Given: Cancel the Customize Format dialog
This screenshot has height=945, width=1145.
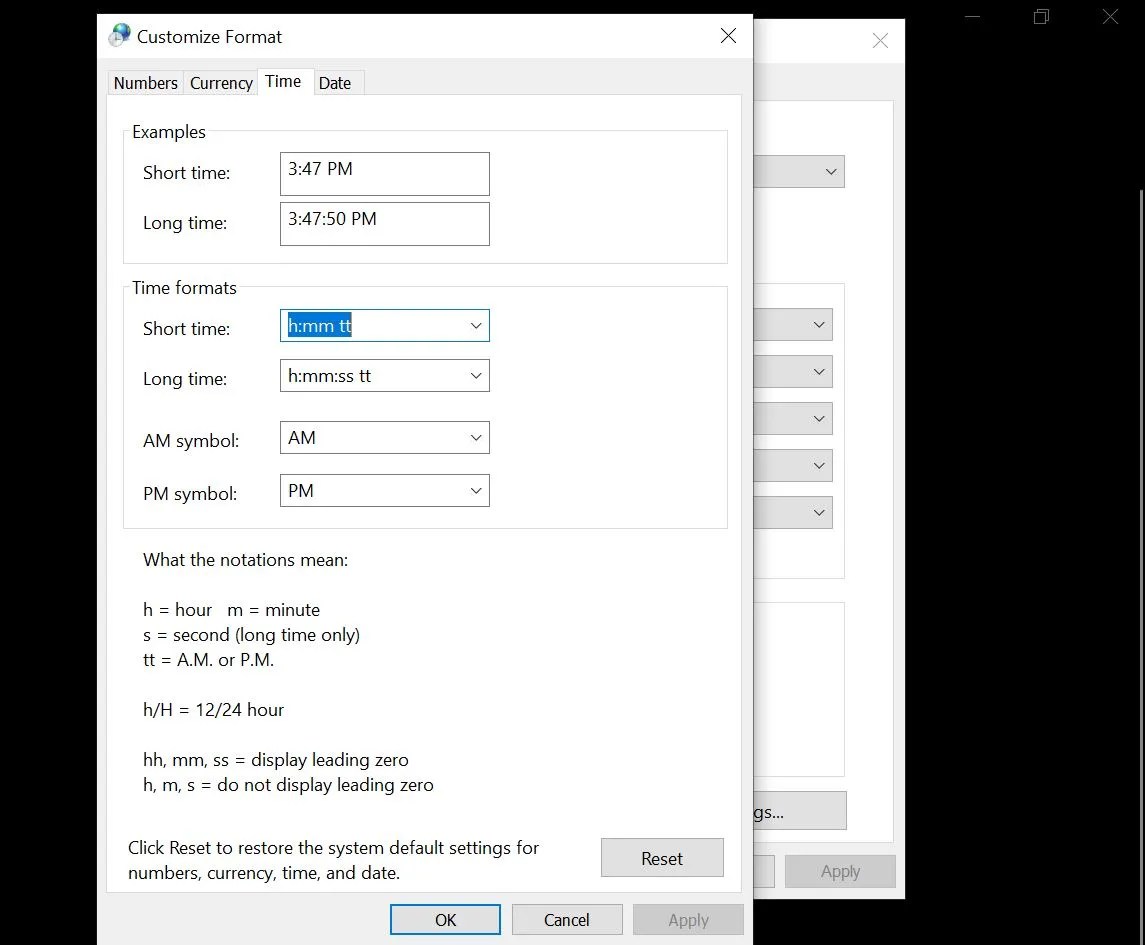Looking at the screenshot, I should (567, 919).
